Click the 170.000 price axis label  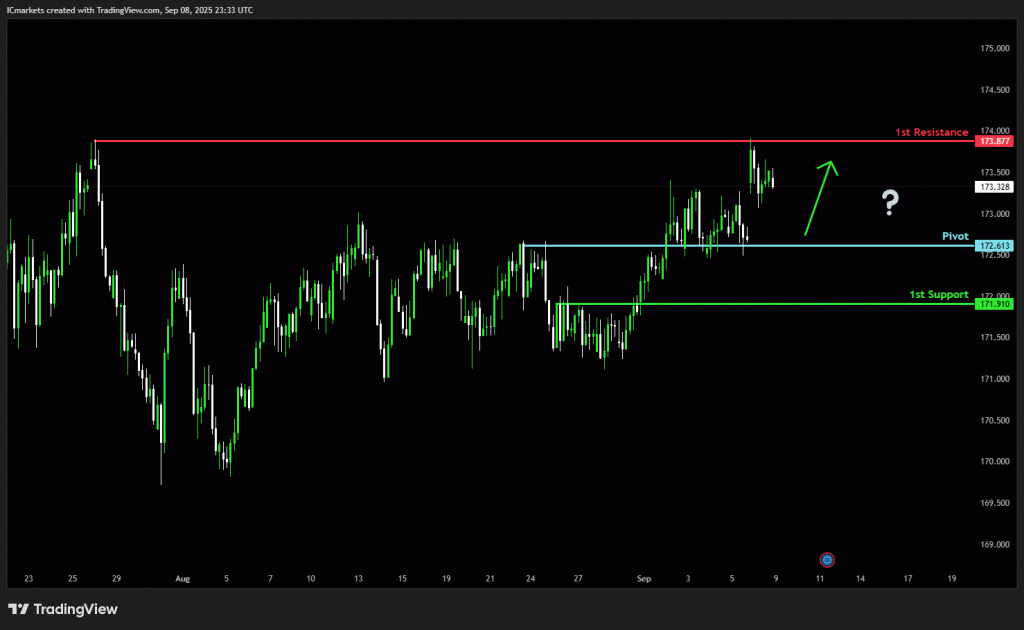coord(995,462)
